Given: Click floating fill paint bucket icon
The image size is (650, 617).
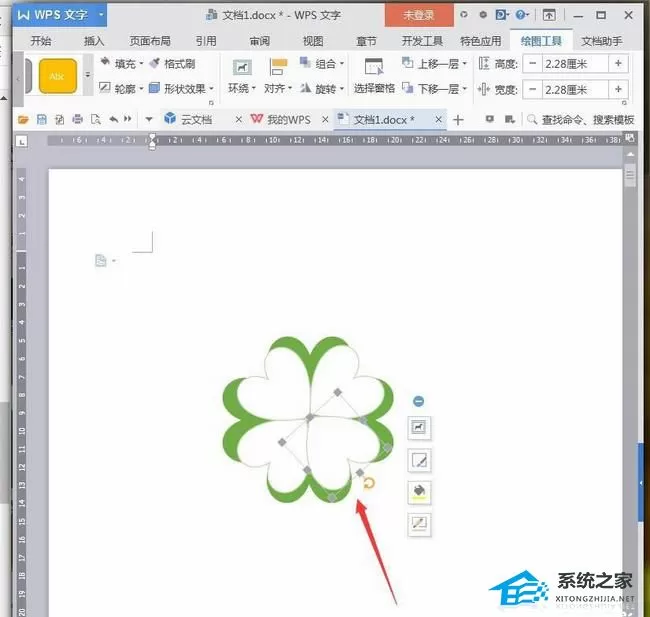Looking at the screenshot, I should (419, 493).
